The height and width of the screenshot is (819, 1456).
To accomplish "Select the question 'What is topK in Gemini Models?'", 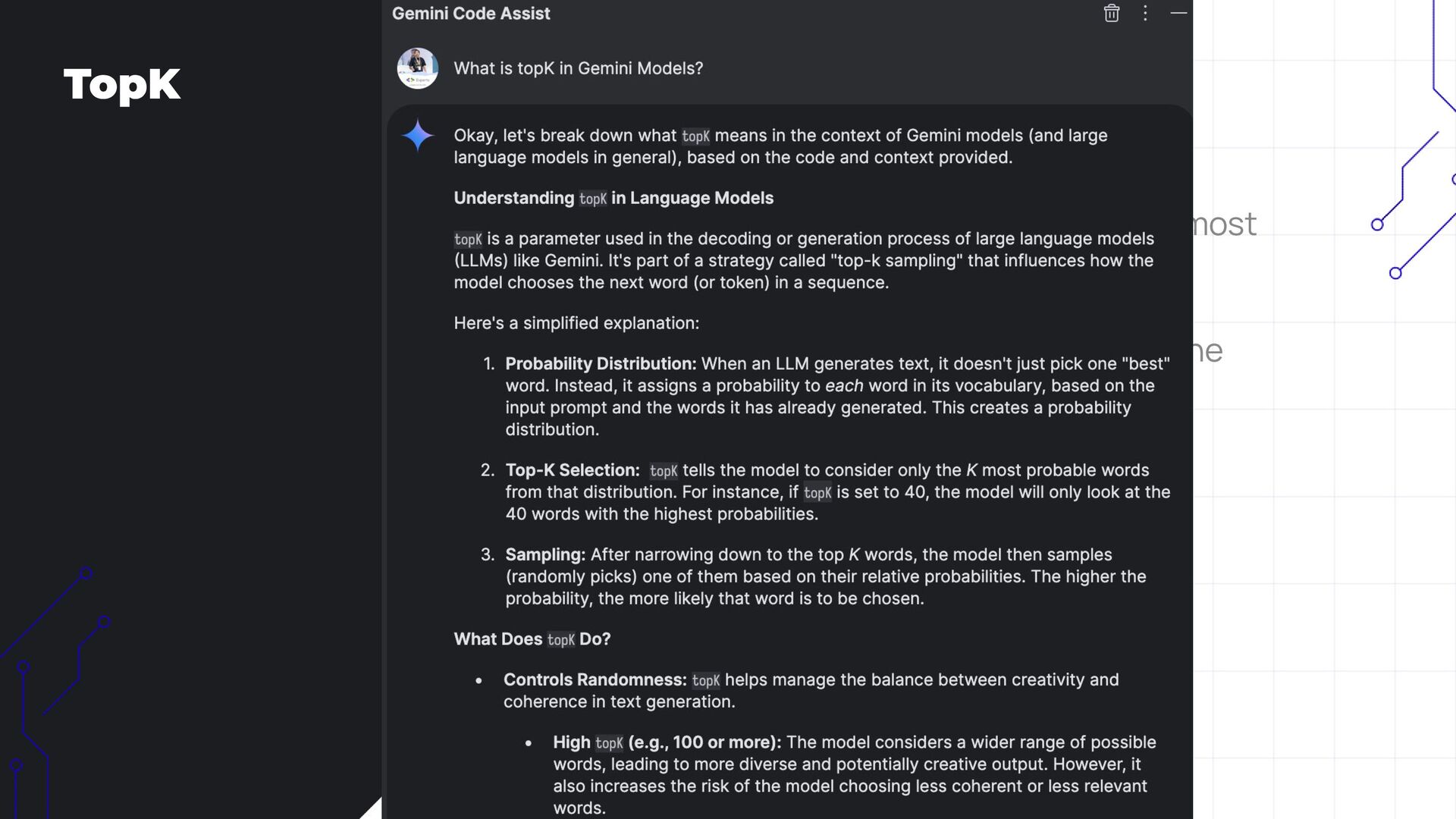I will (578, 68).
